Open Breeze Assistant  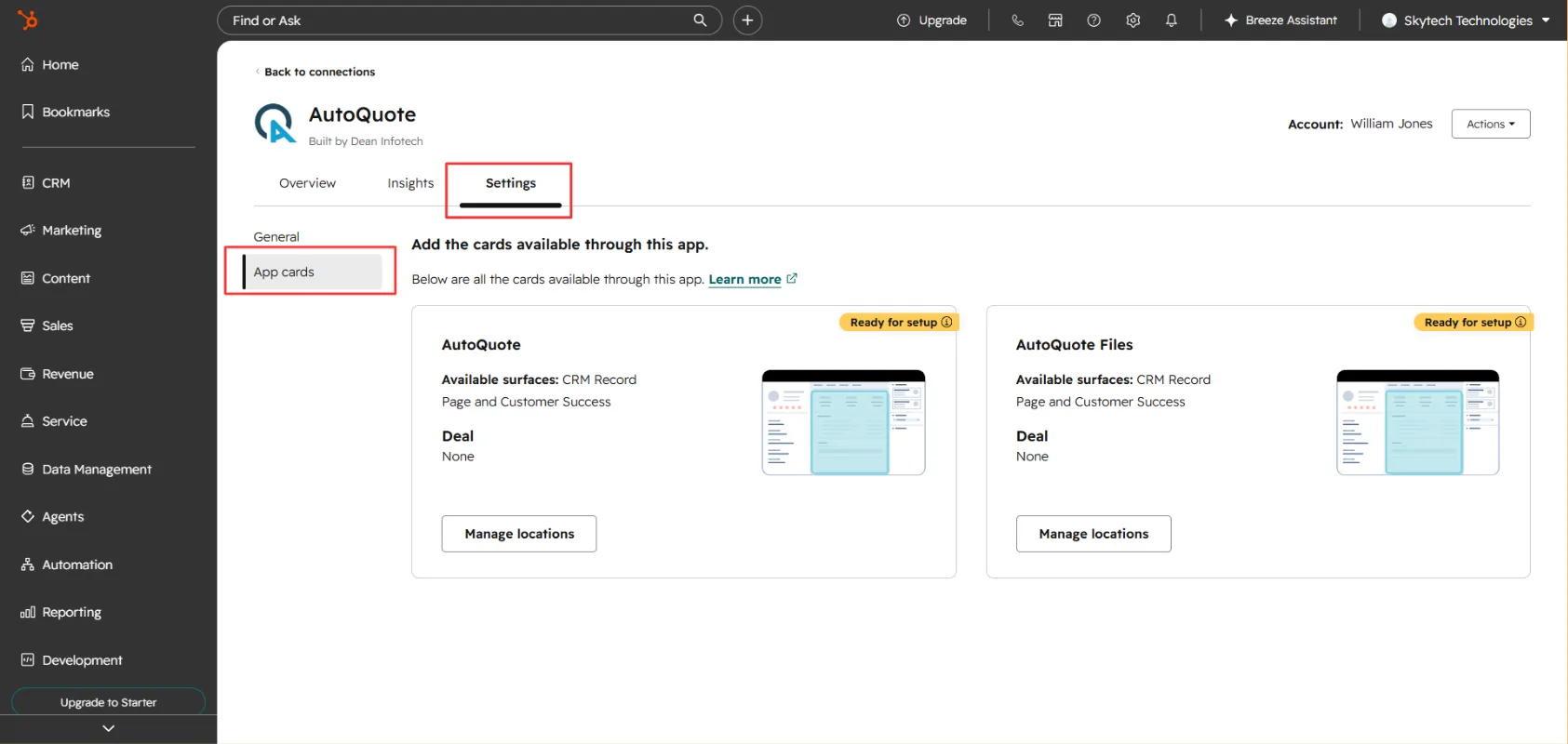tap(1280, 20)
